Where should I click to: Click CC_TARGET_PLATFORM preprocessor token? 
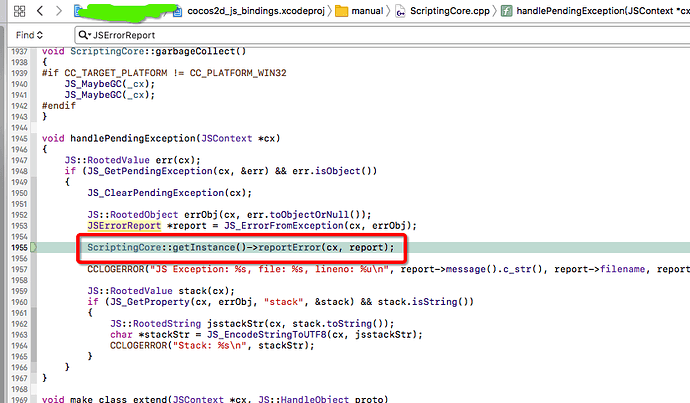coord(116,73)
